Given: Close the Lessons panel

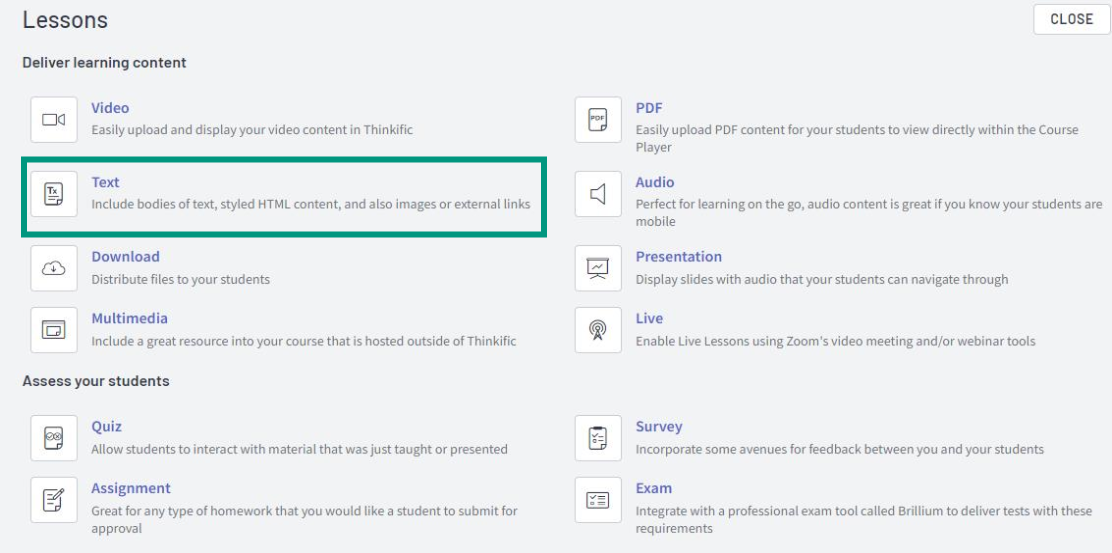Looking at the screenshot, I should tap(1072, 19).
